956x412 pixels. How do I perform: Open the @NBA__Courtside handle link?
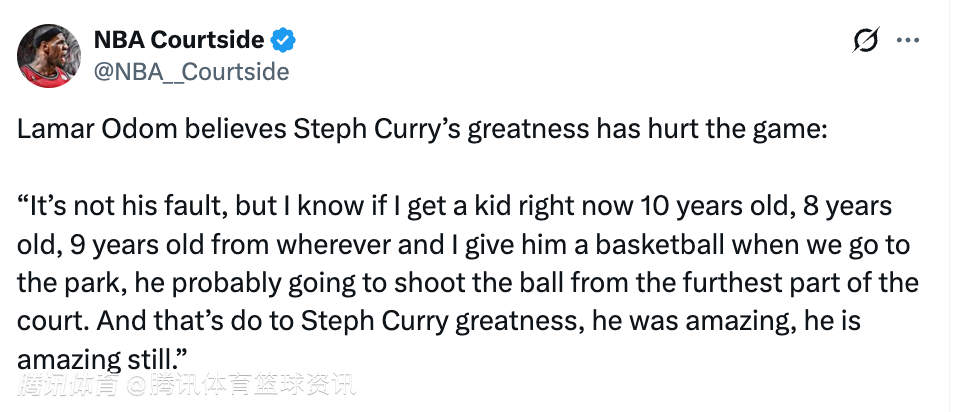pos(191,71)
